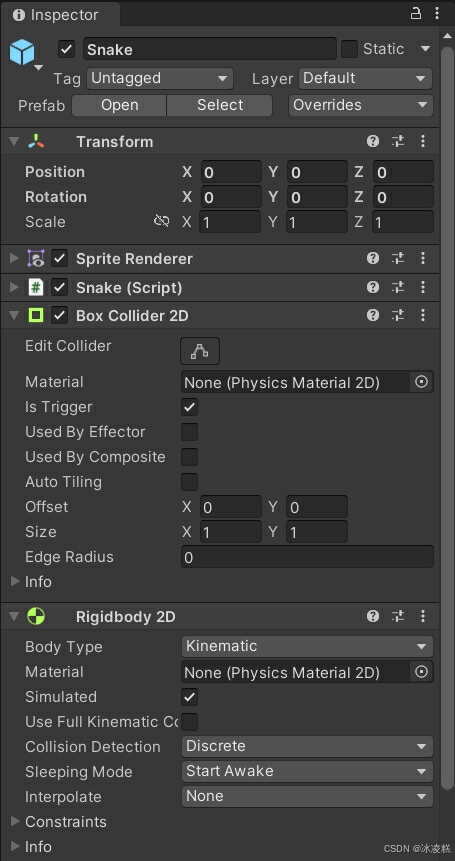Toggle constrained proportions link on Scale

[161, 221]
